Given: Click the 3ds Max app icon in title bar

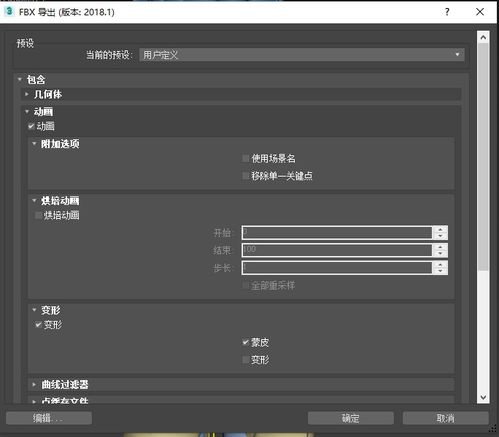Looking at the screenshot, I should (x=9, y=11).
